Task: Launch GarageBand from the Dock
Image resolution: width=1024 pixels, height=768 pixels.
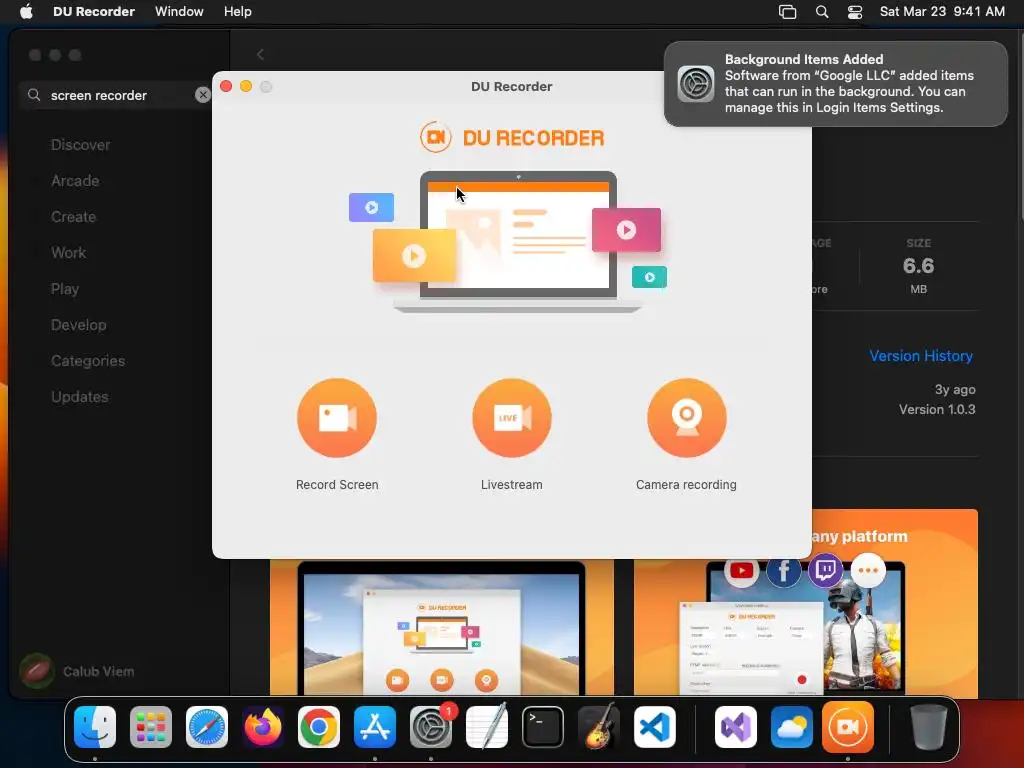Action: coord(599,727)
